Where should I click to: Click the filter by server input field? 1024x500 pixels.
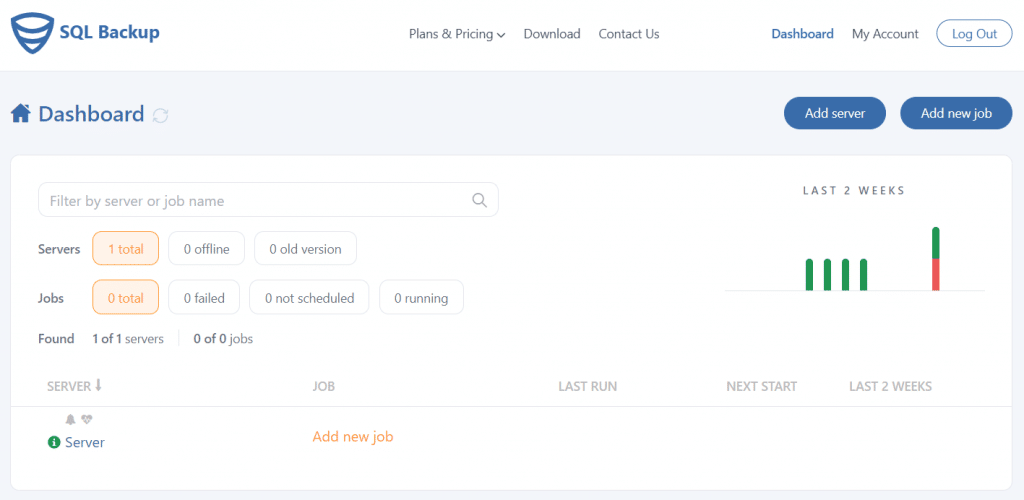(x=268, y=200)
